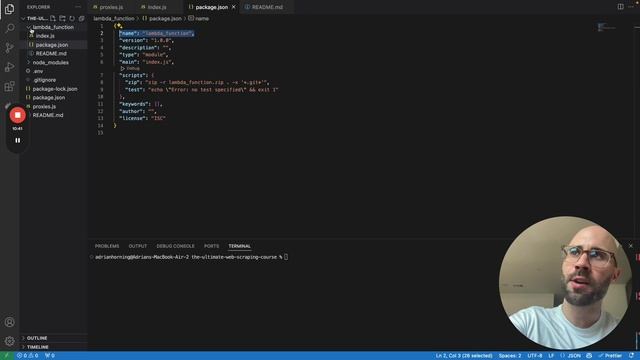Viewport: 640px width, 360px height.
Task: Close the package.json editor tab
Action: (233, 7)
